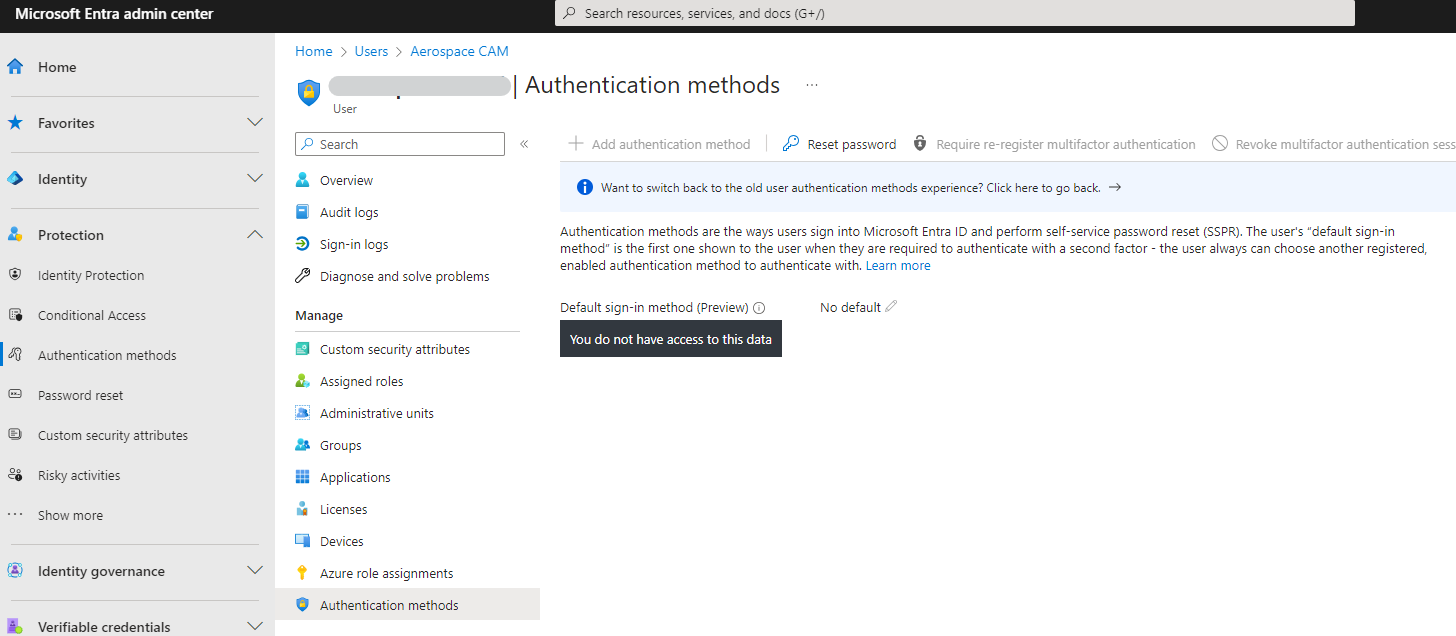Viewport: 1456px width, 636px height.
Task: Click the Audit logs book icon
Action: coord(302,212)
